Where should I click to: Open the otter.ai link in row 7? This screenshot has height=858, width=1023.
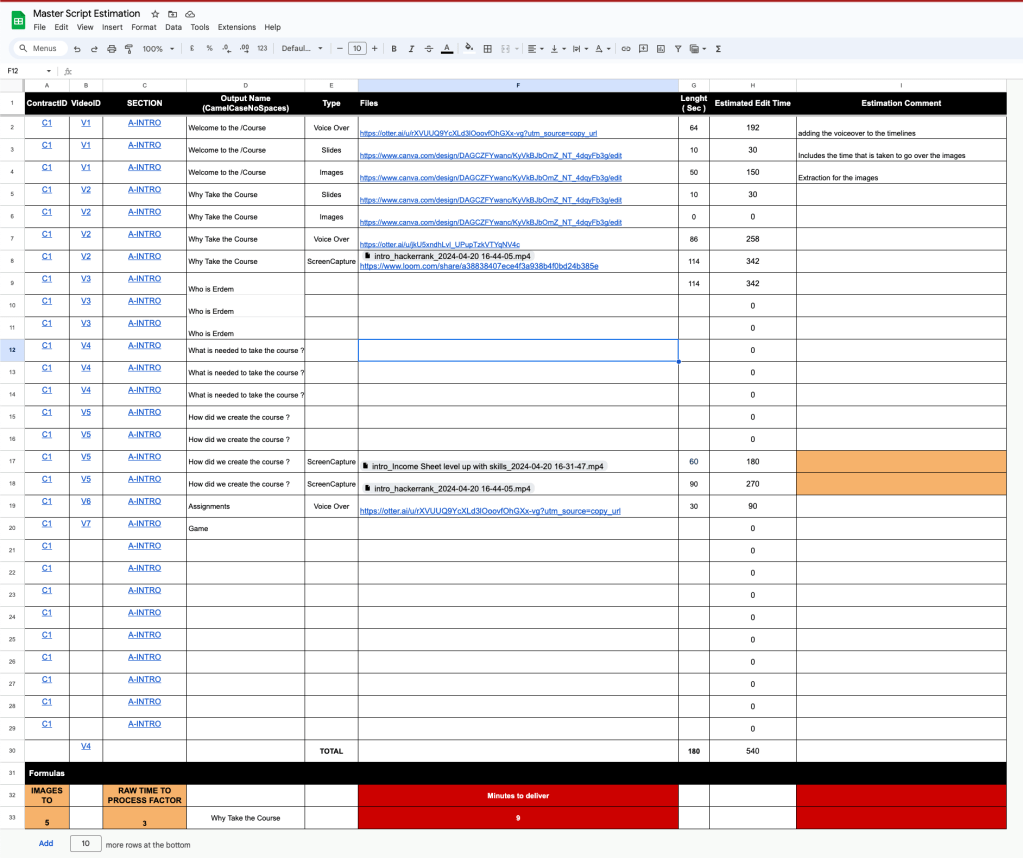(x=440, y=245)
